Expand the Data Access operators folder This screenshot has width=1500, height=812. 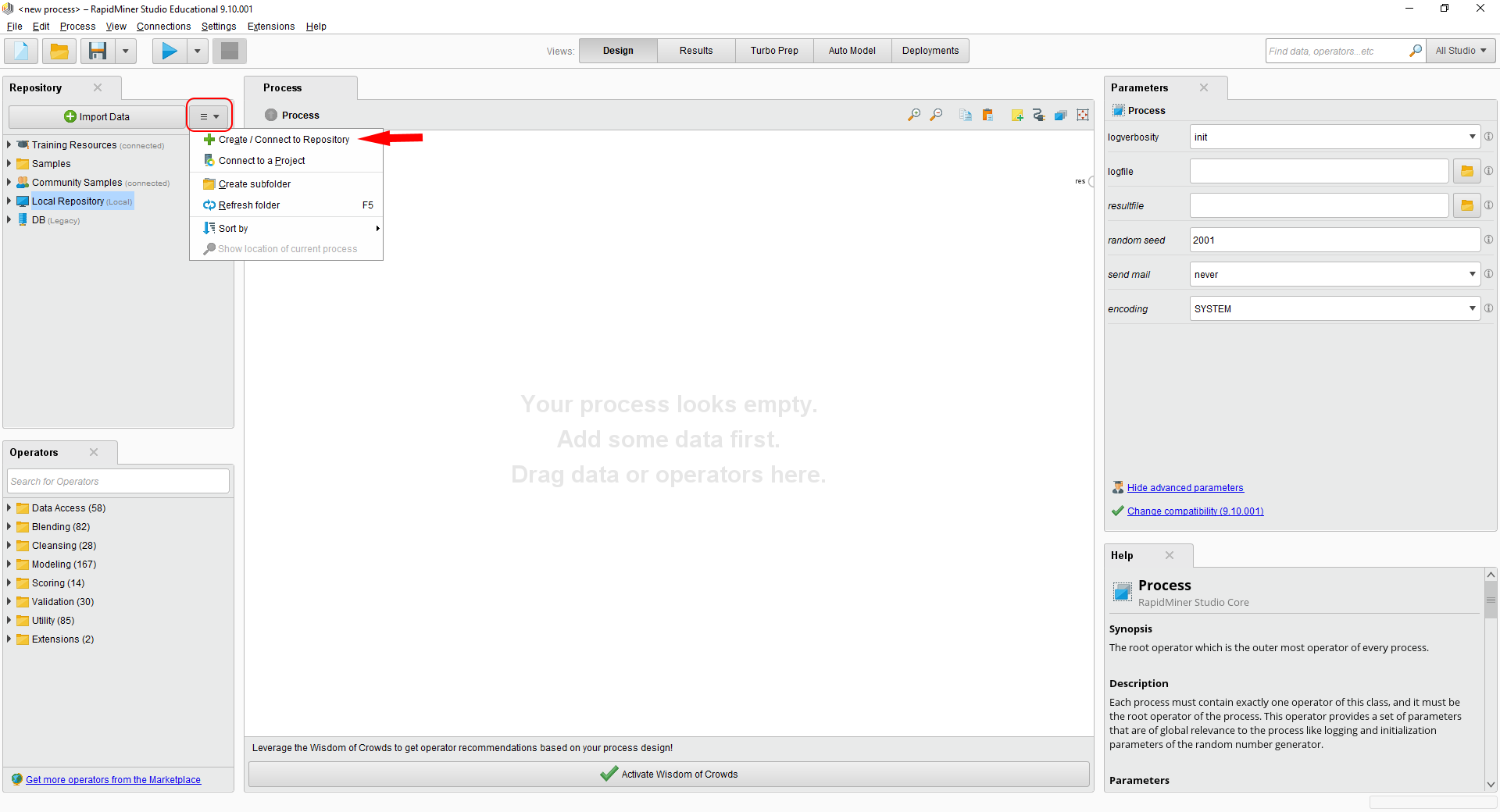9,507
